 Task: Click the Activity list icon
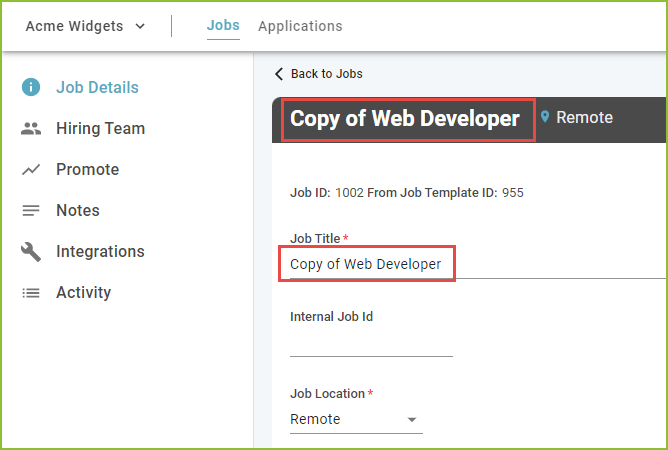pyautogui.click(x=31, y=293)
